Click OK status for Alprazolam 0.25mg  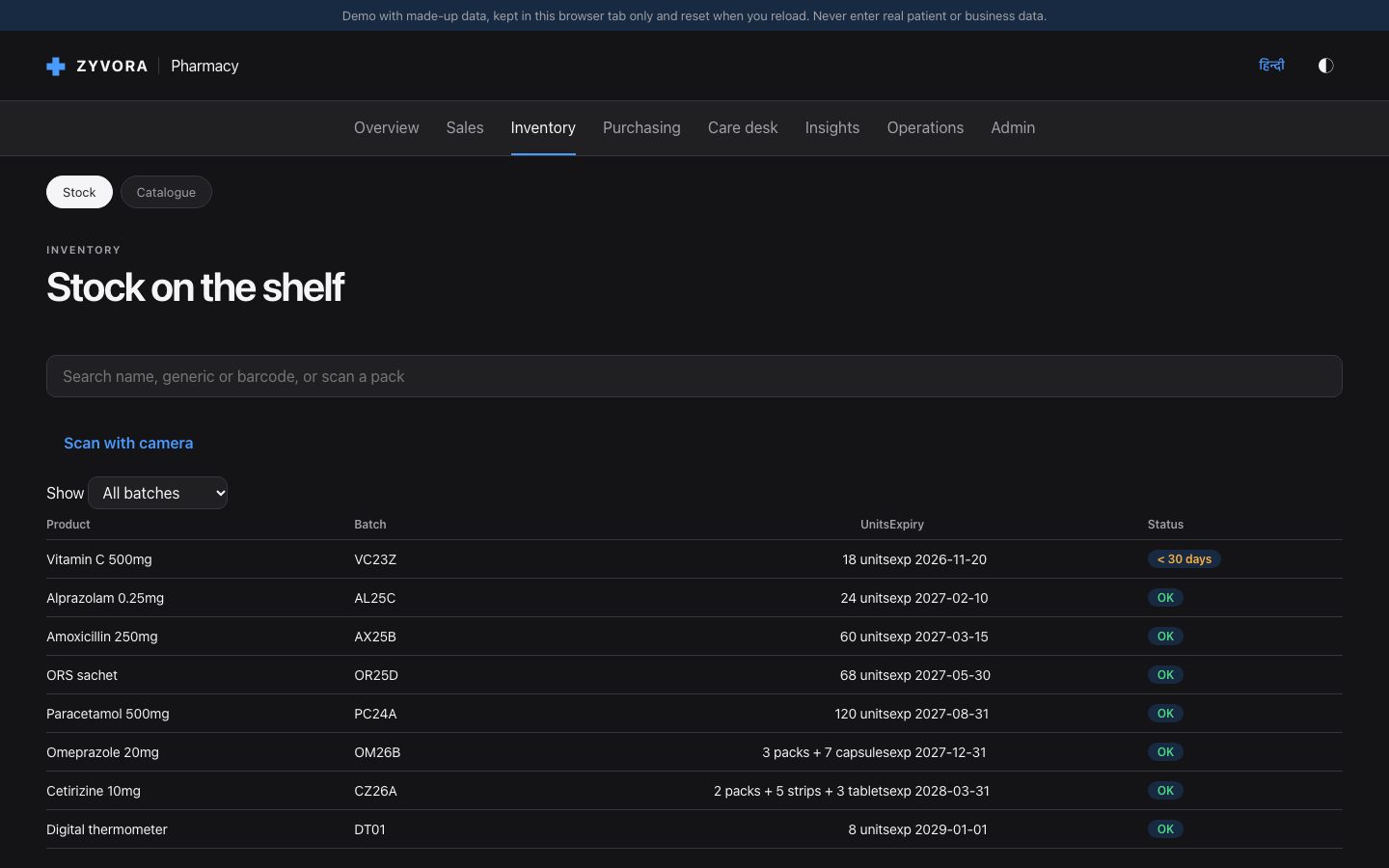pos(1165,598)
